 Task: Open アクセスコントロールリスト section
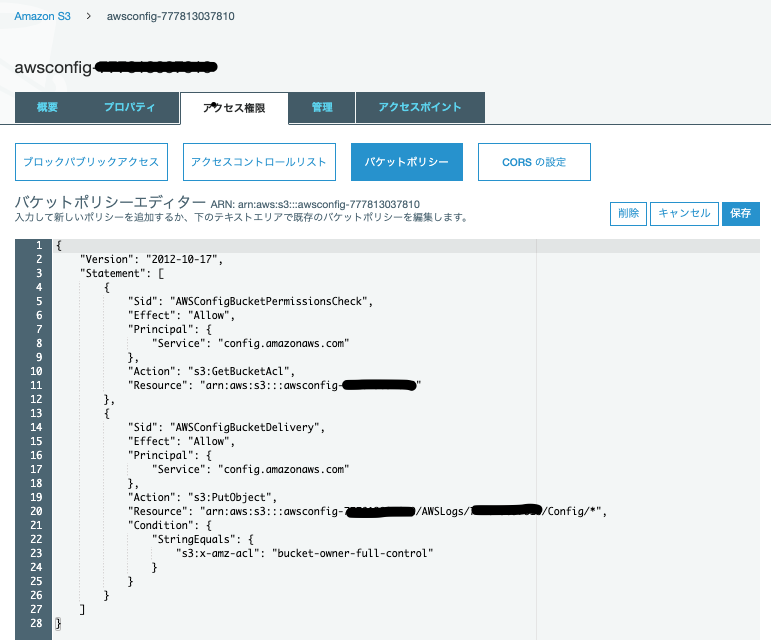click(x=259, y=162)
